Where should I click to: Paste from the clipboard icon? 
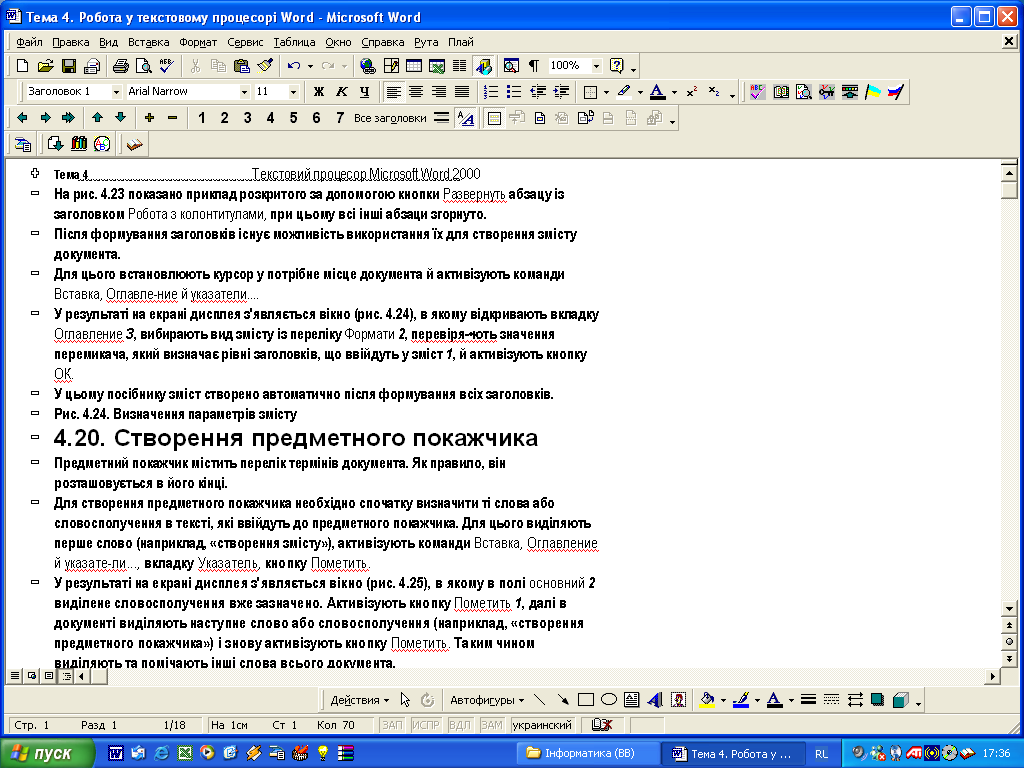coord(241,65)
